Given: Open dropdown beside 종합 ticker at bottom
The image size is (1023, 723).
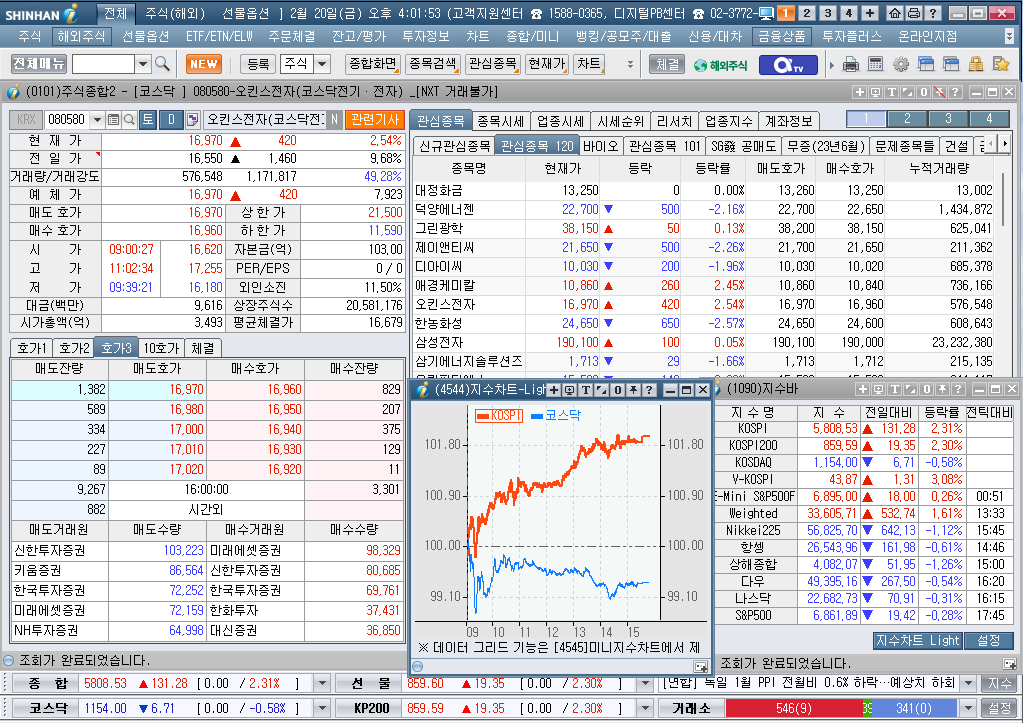Looking at the screenshot, I should click(322, 683).
